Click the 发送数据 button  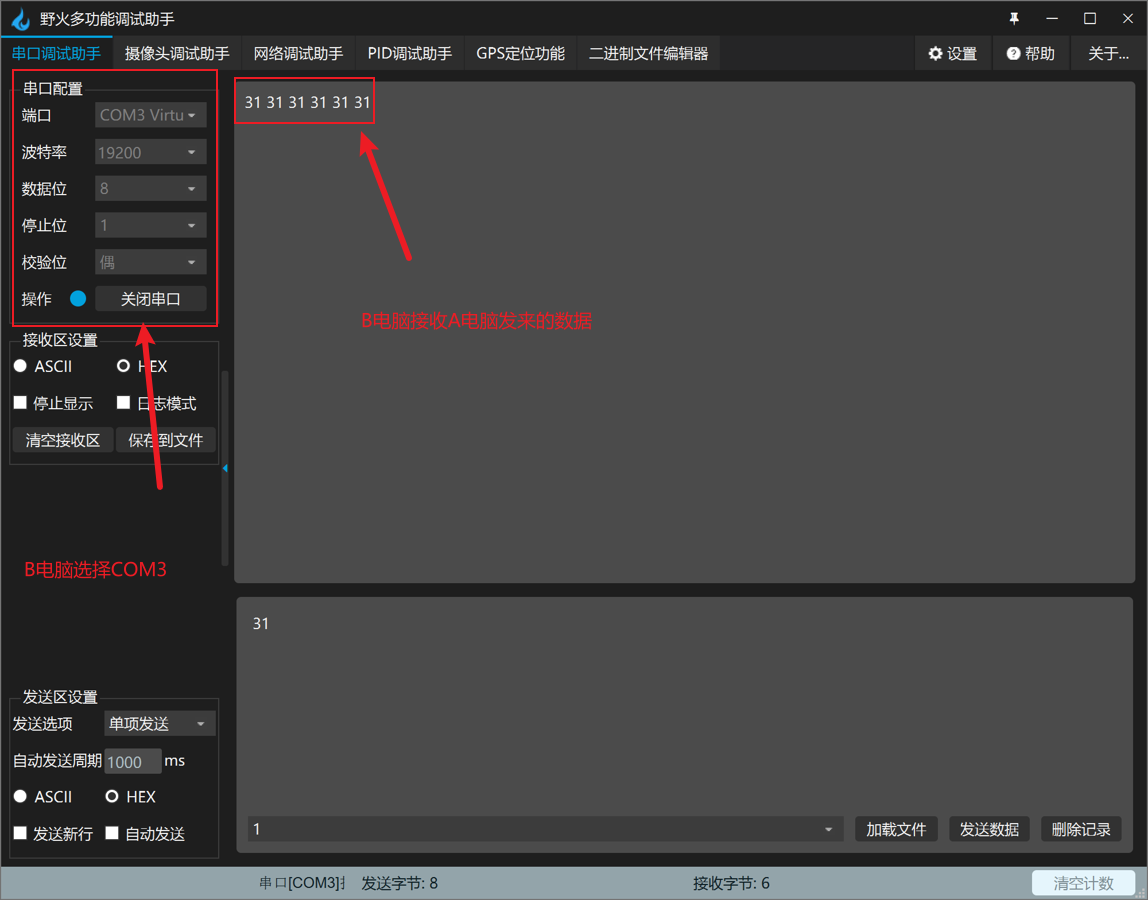(x=989, y=829)
